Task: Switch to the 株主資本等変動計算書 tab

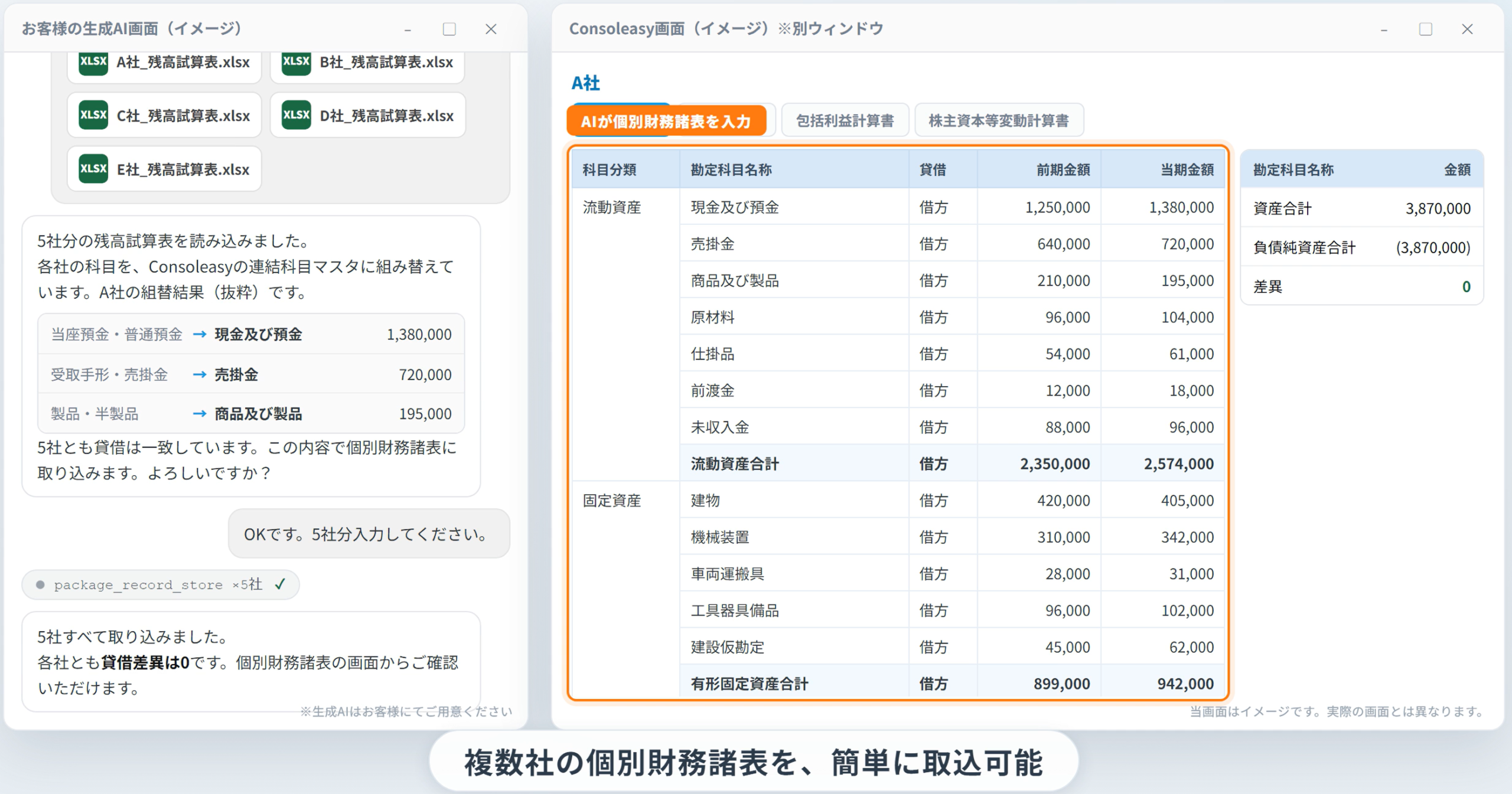Action: pos(999,121)
